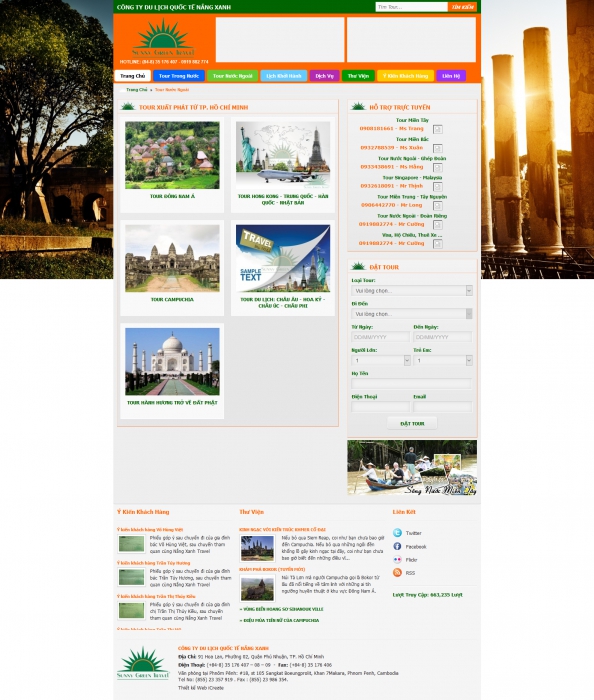Open chat icon beside Ms Trang
This screenshot has width=594, height=700.
point(438,129)
